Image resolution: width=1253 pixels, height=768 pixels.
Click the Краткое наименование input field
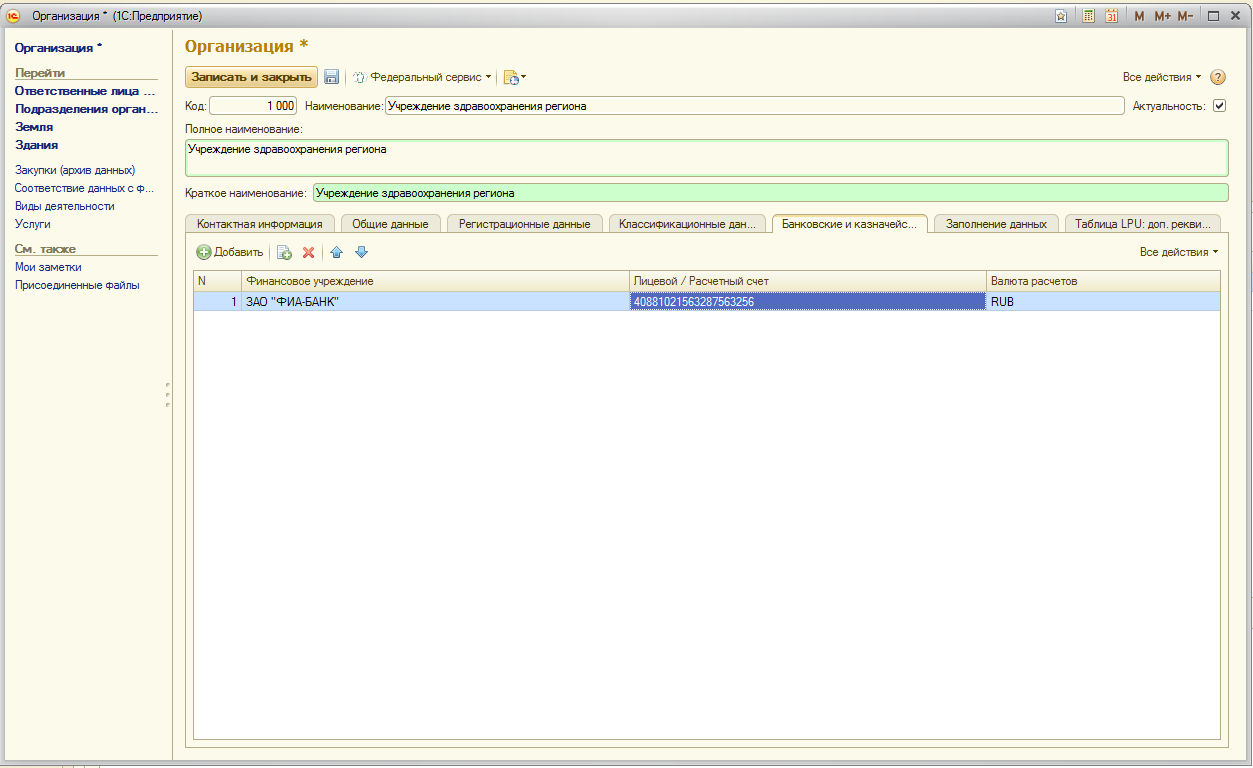click(769, 193)
